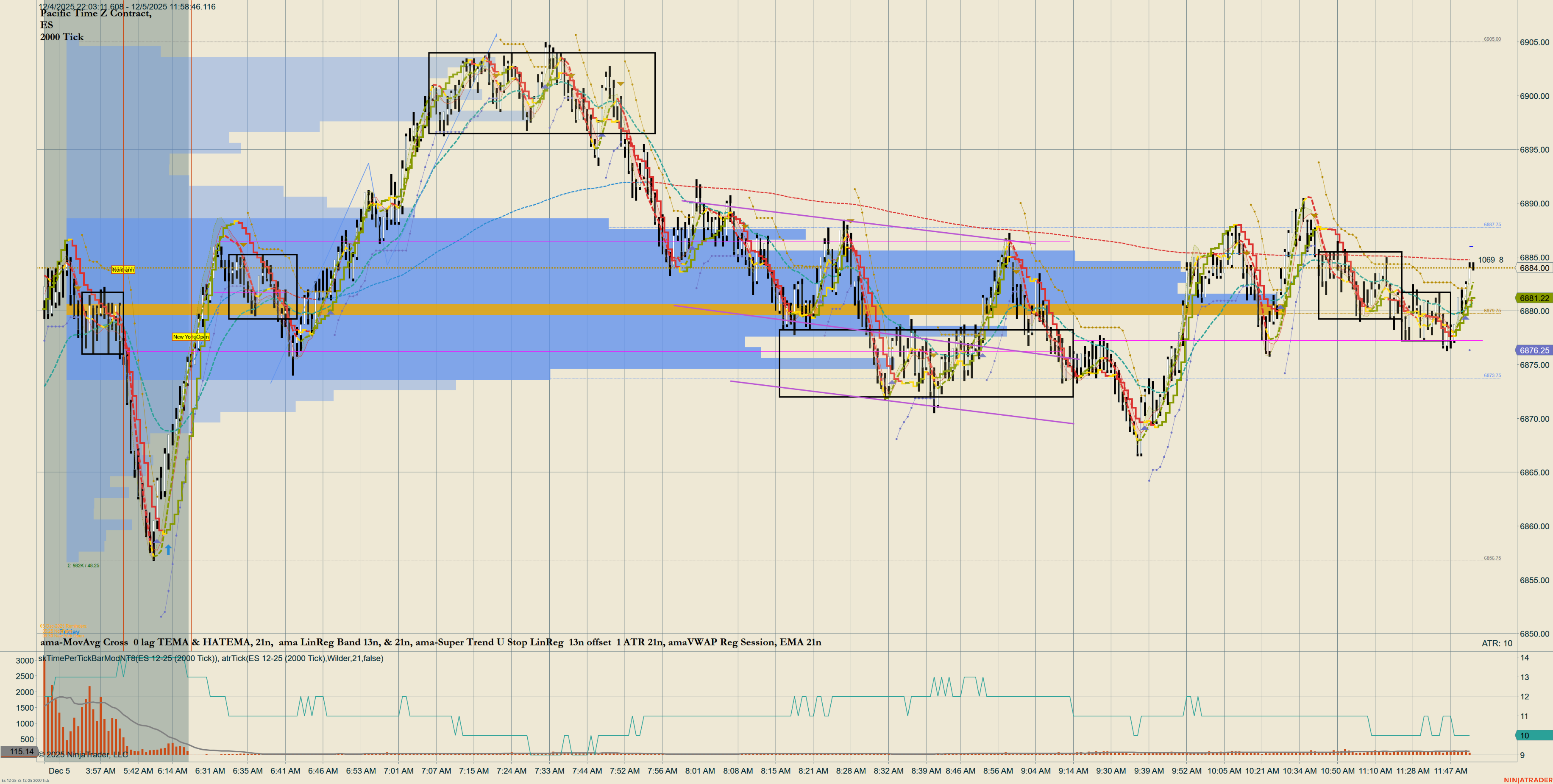Click the blue 6876.25 price marker

tap(1534, 350)
